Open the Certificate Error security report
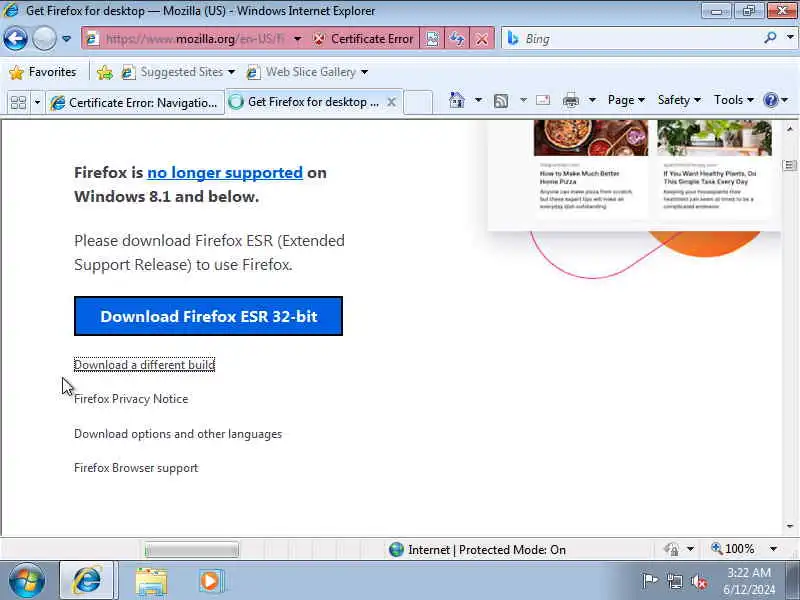This screenshot has height=600, width=800. point(363,39)
